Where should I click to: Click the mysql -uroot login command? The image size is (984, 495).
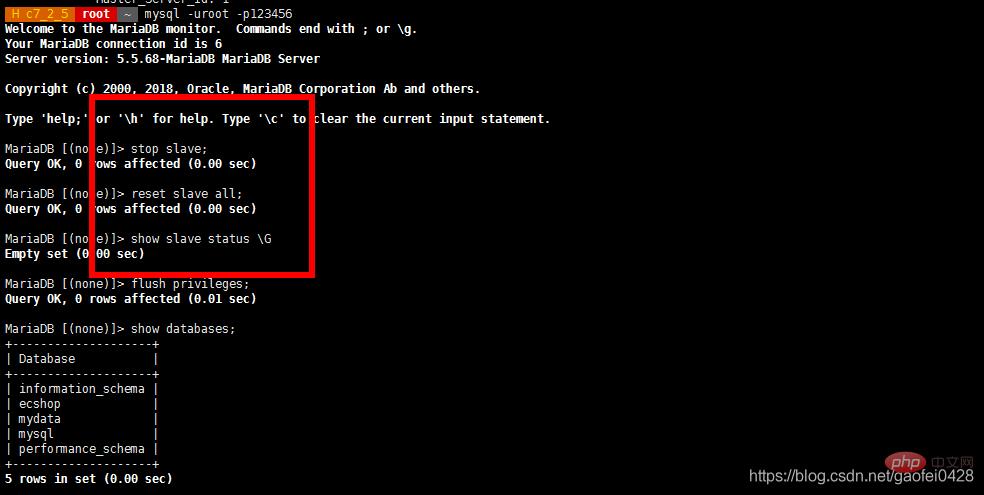[218, 14]
